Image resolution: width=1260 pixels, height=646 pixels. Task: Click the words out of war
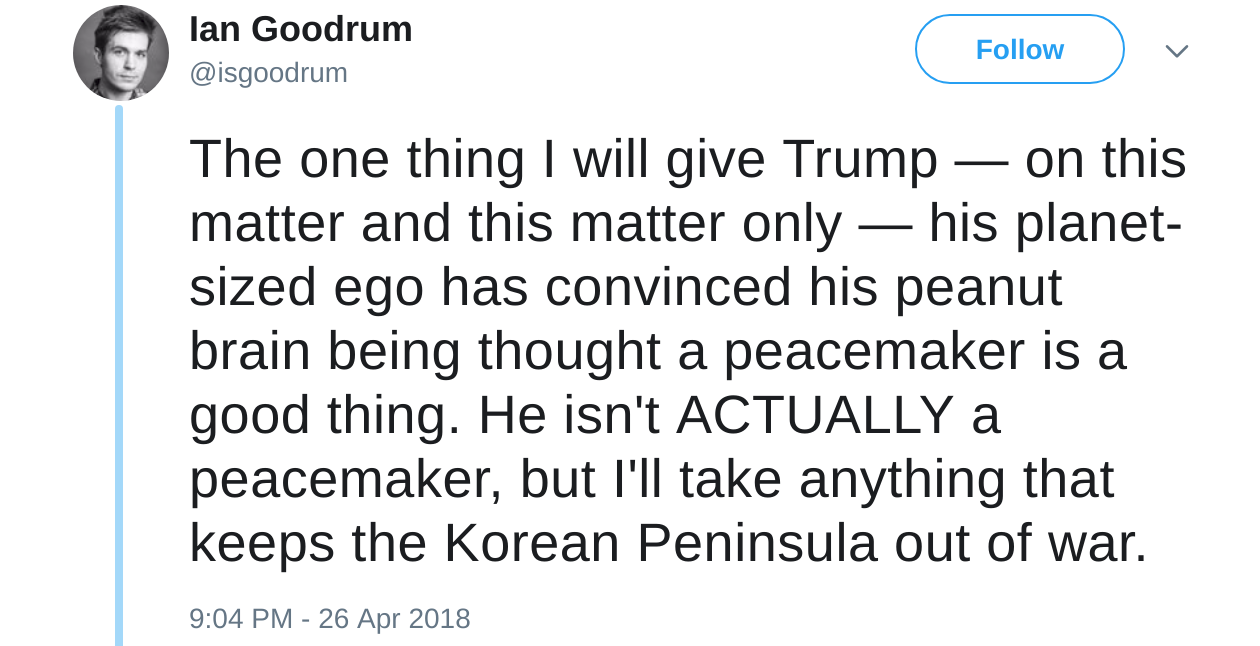[1020, 543]
